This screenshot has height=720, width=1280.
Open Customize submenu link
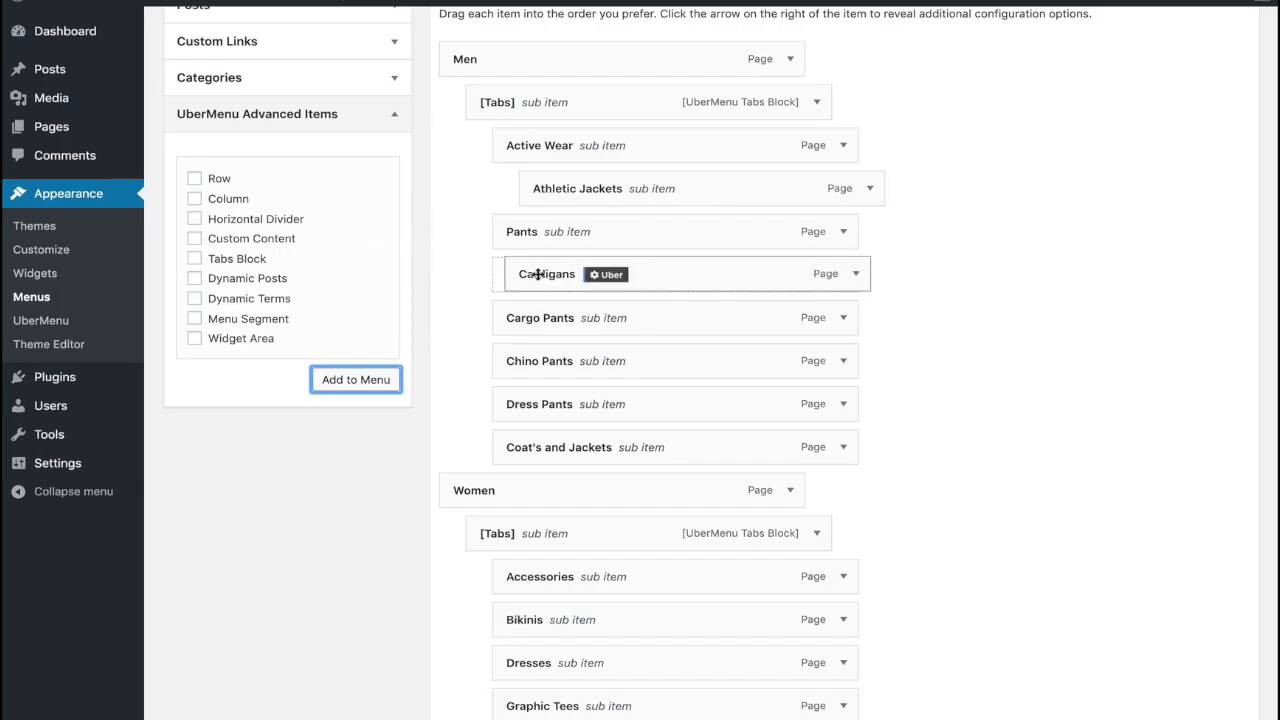pos(41,249)
